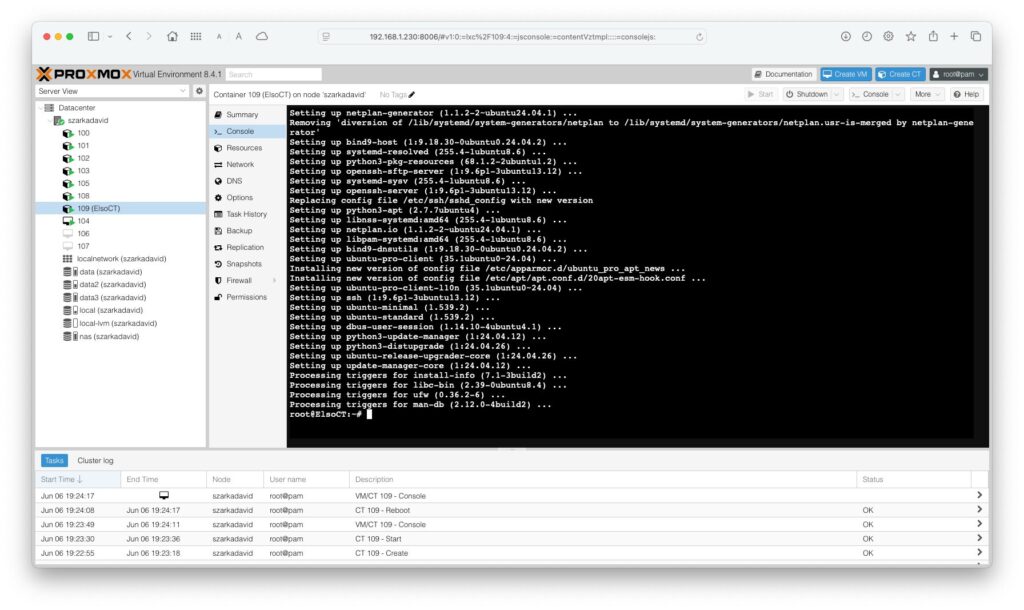1024x610 pixels.
Task: Open the Resources panel
Action: (247, 148)
